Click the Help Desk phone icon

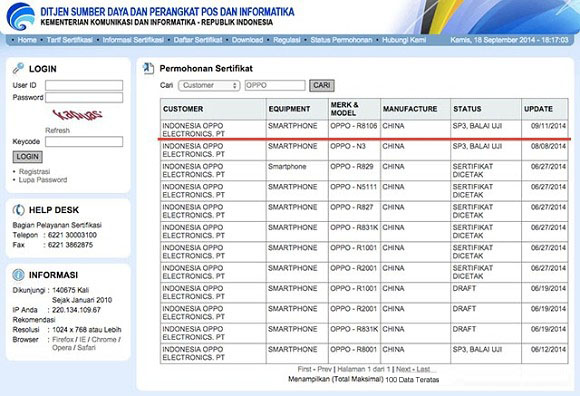click(x=18, y=210)
